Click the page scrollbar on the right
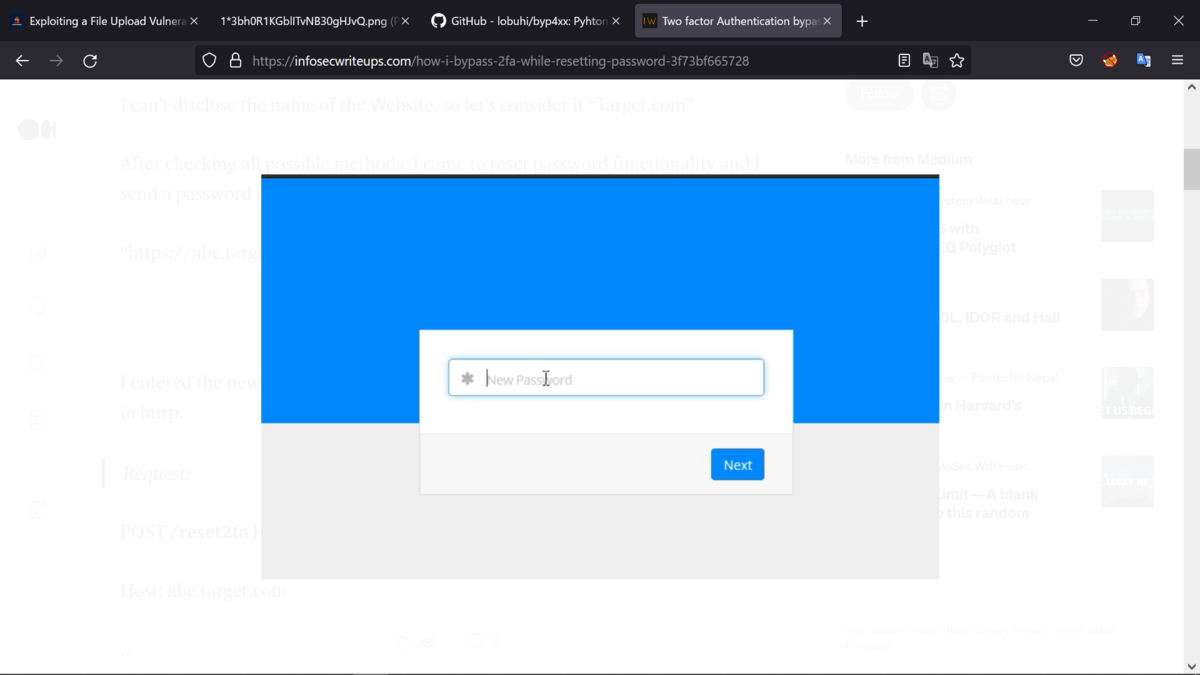 click(x=1191, y=170)
